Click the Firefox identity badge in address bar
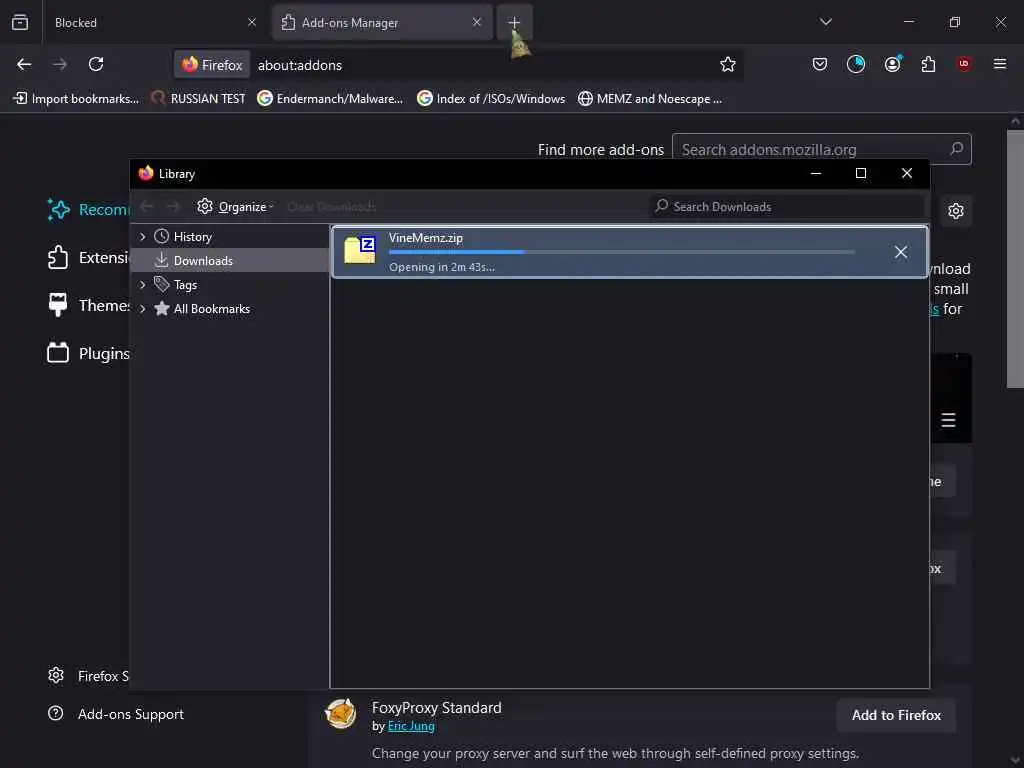1024x768 pixels. 212,65
